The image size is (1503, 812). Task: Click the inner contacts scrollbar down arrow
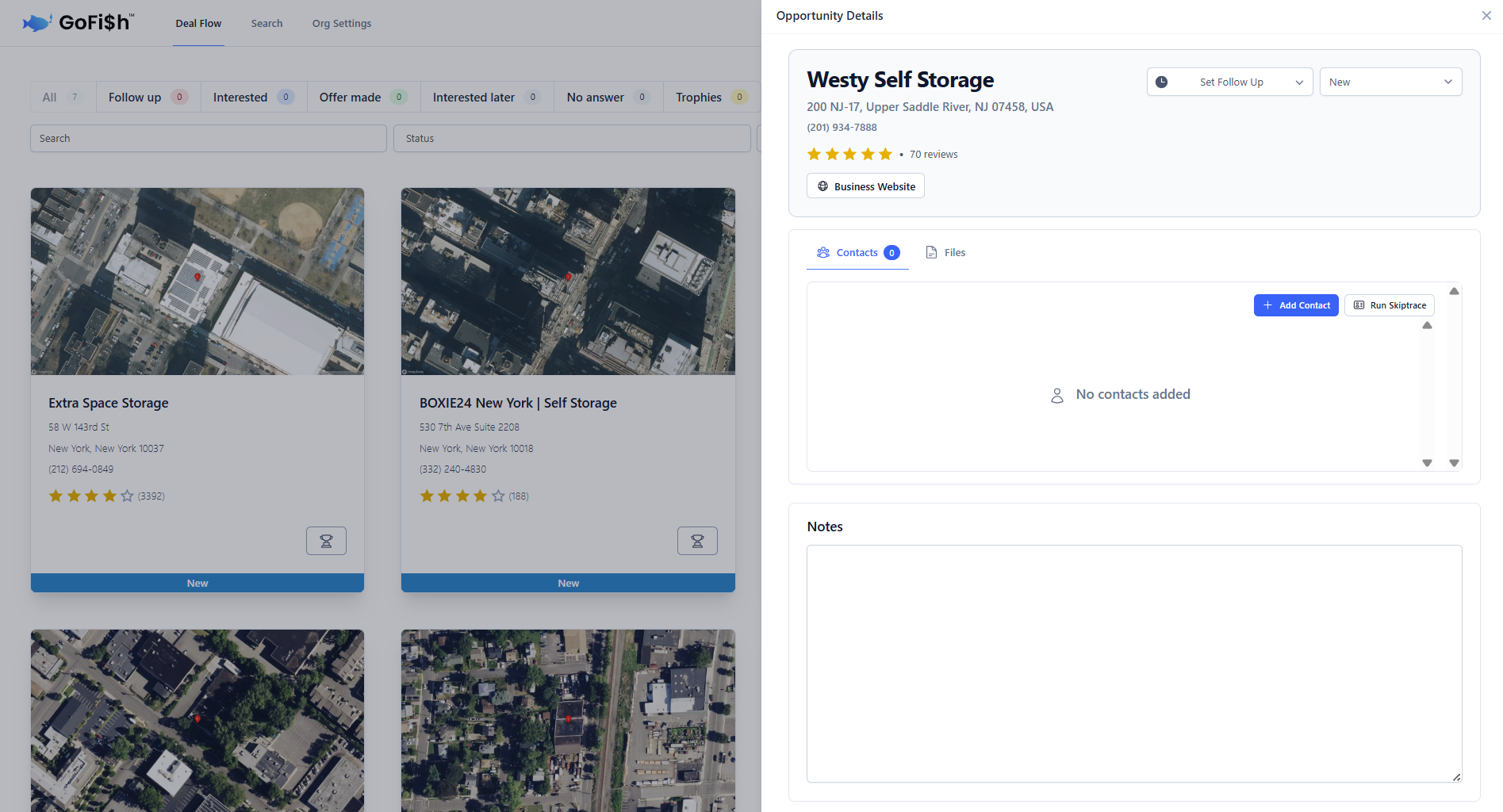(x=1427, y=463)
